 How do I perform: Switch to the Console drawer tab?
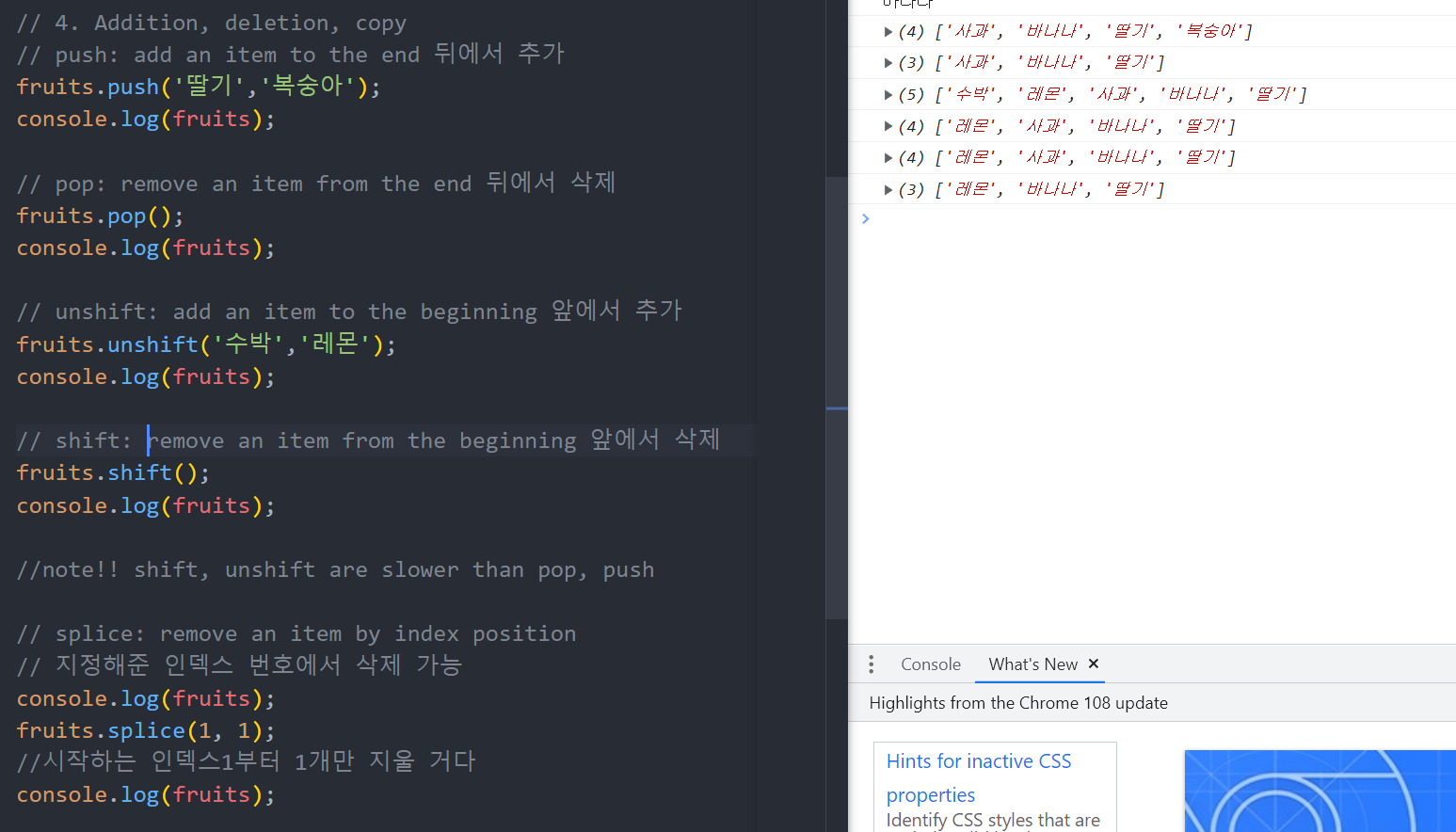pyautogui.click(x=931, y=664)
